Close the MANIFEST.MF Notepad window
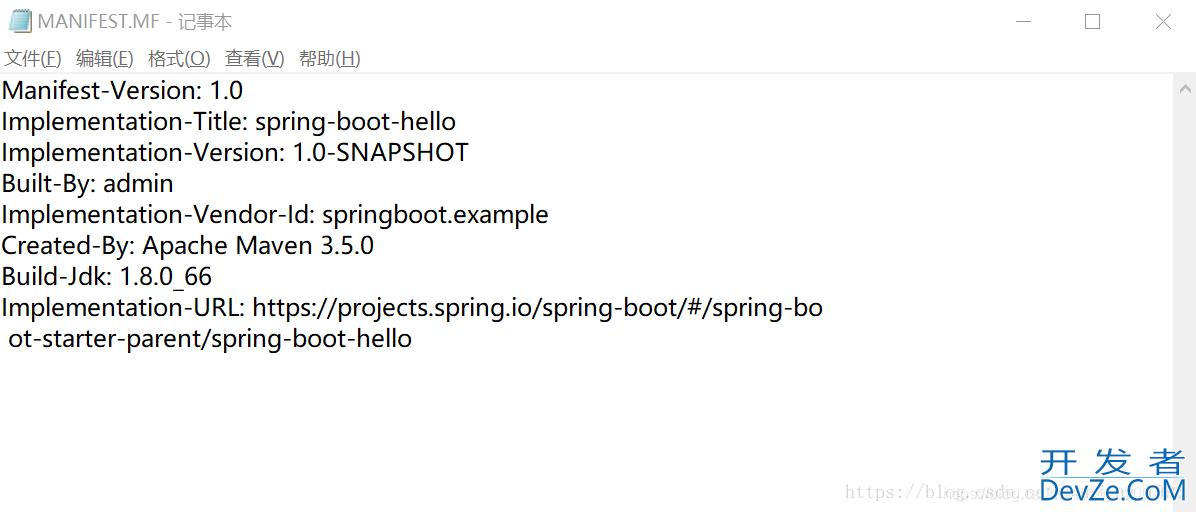Screen dimensions: 1196x512 pos(1162,21)
